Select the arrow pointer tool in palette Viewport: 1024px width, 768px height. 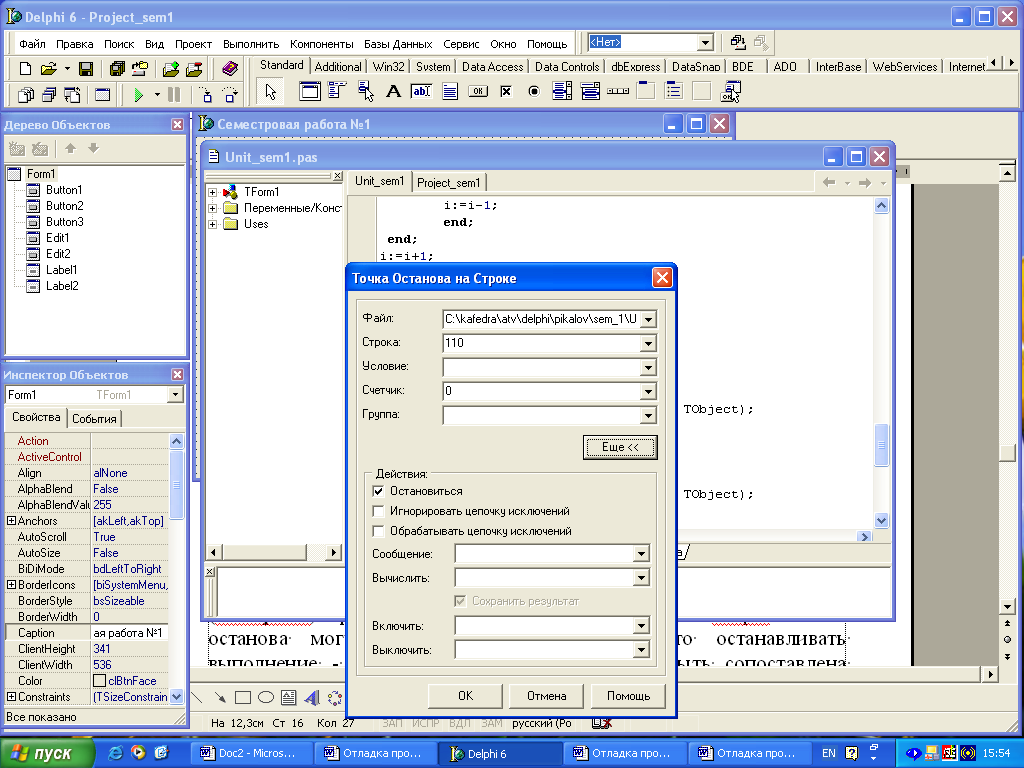click(x=270, y=92)
